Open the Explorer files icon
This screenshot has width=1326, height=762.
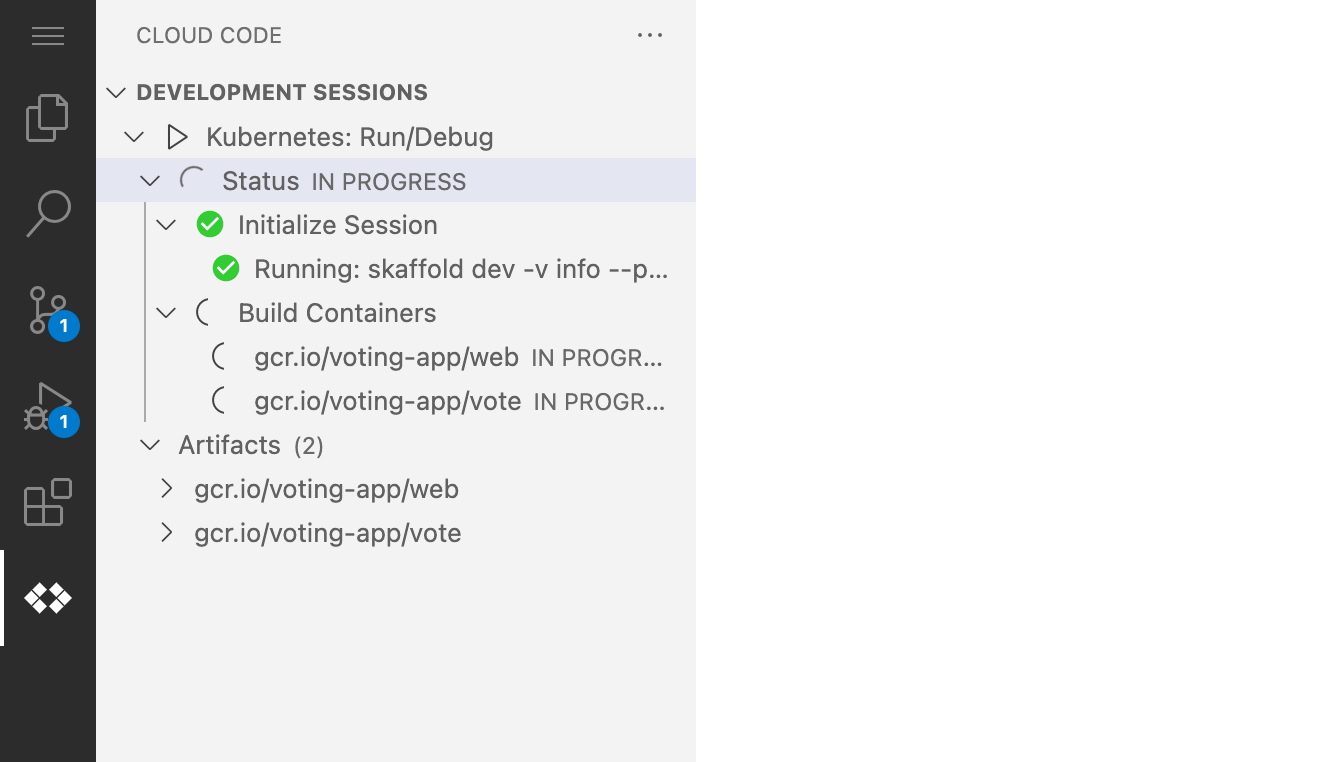point(48,118)
